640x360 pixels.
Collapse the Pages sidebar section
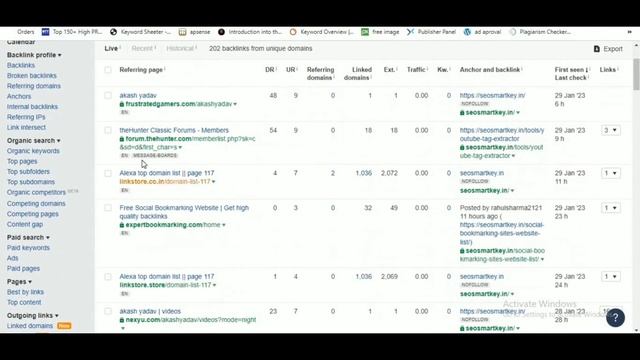pyautogui.click(x=19, y=282)
